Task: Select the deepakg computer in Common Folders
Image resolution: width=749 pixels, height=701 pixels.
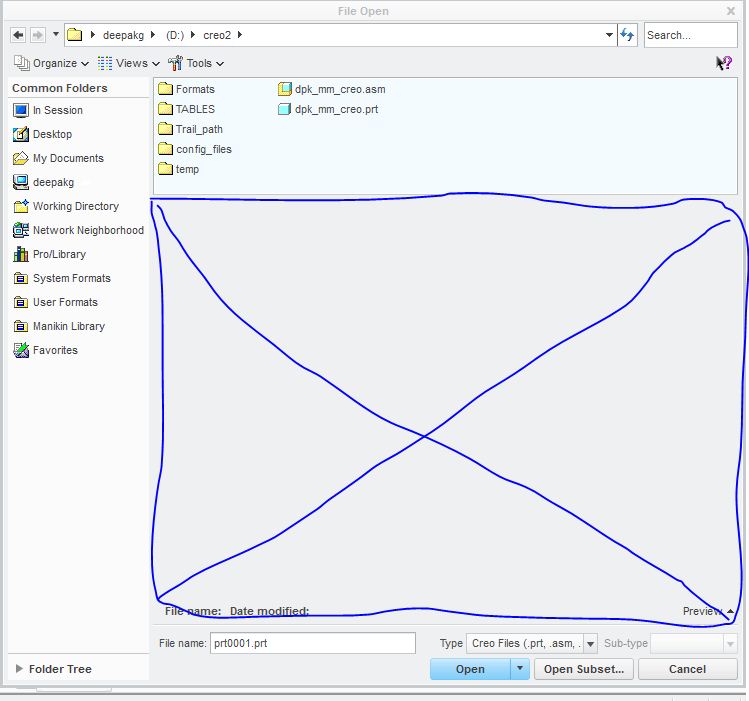Action: pyautogui.click(x=43, y=182)
